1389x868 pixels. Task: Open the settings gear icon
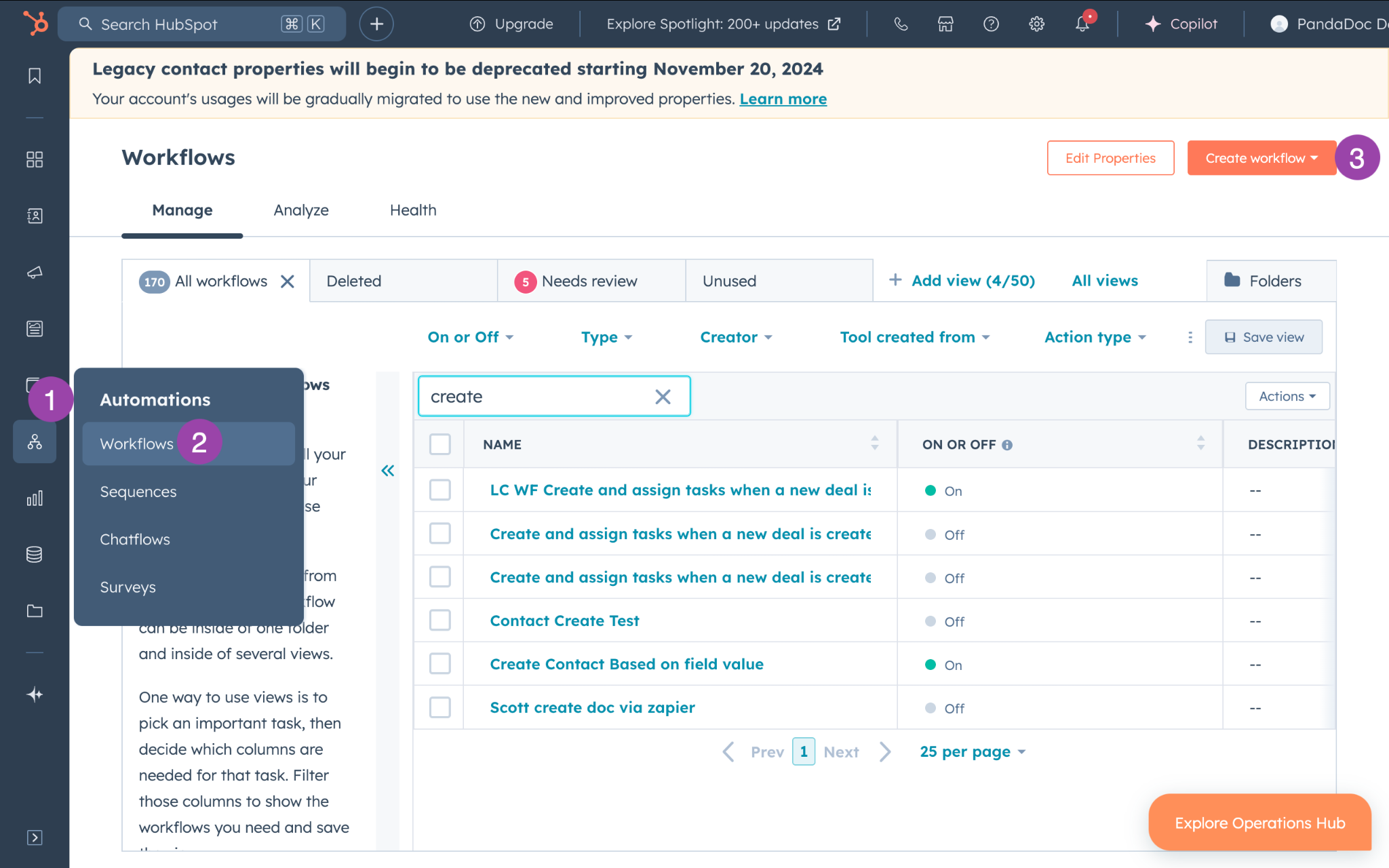click(x=1036, y=24)
